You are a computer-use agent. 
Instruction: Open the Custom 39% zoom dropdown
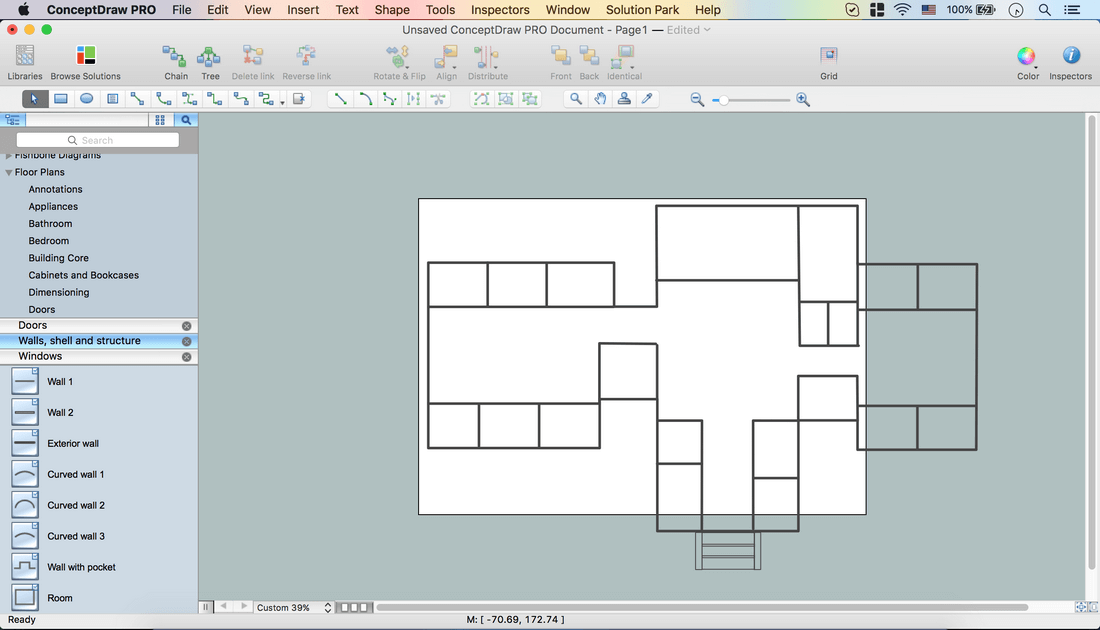click(x=292, y=607)
